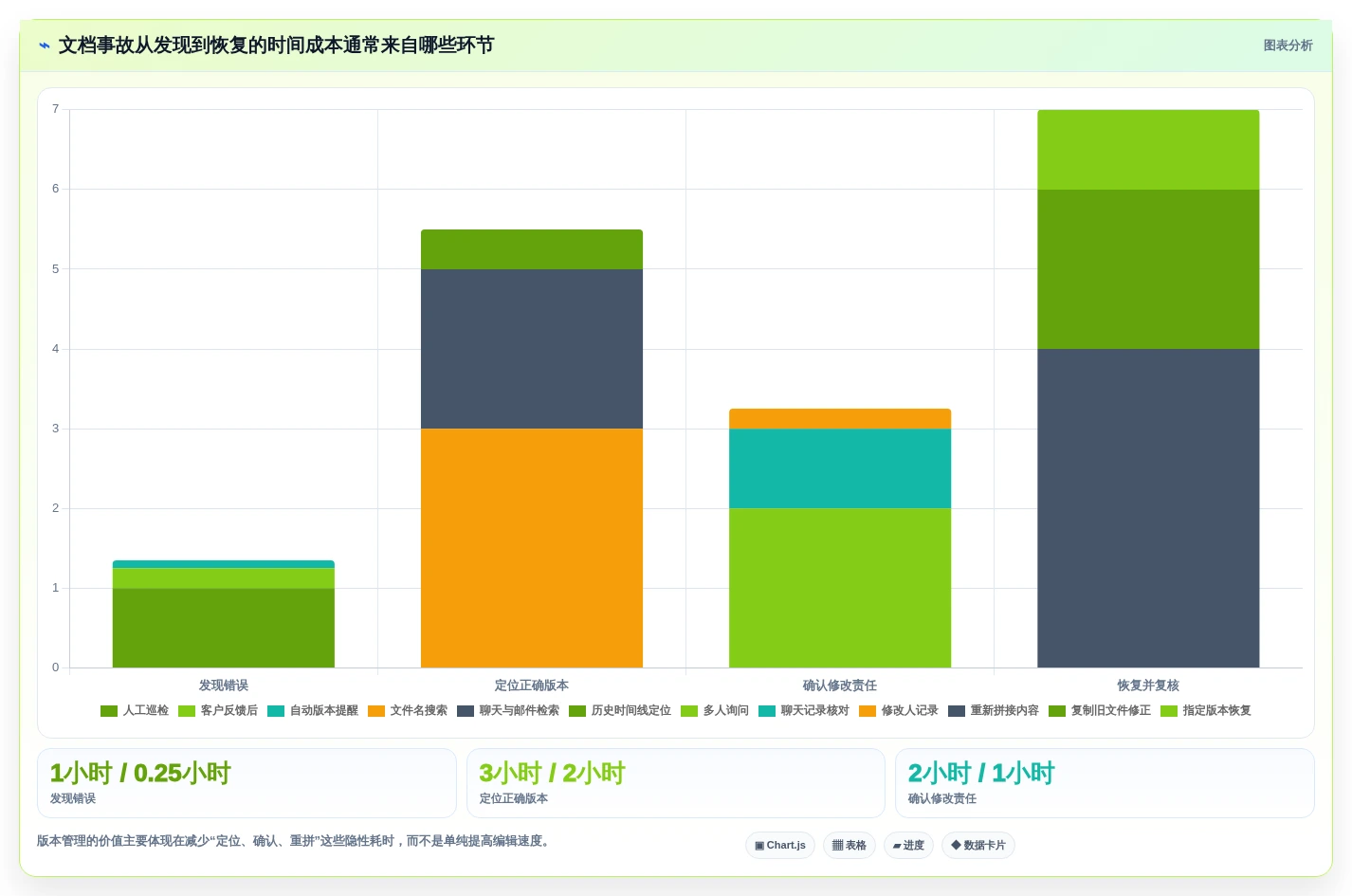Click the 进度 tag chip
Screen dimensions: 1352x896
point(908,846)
